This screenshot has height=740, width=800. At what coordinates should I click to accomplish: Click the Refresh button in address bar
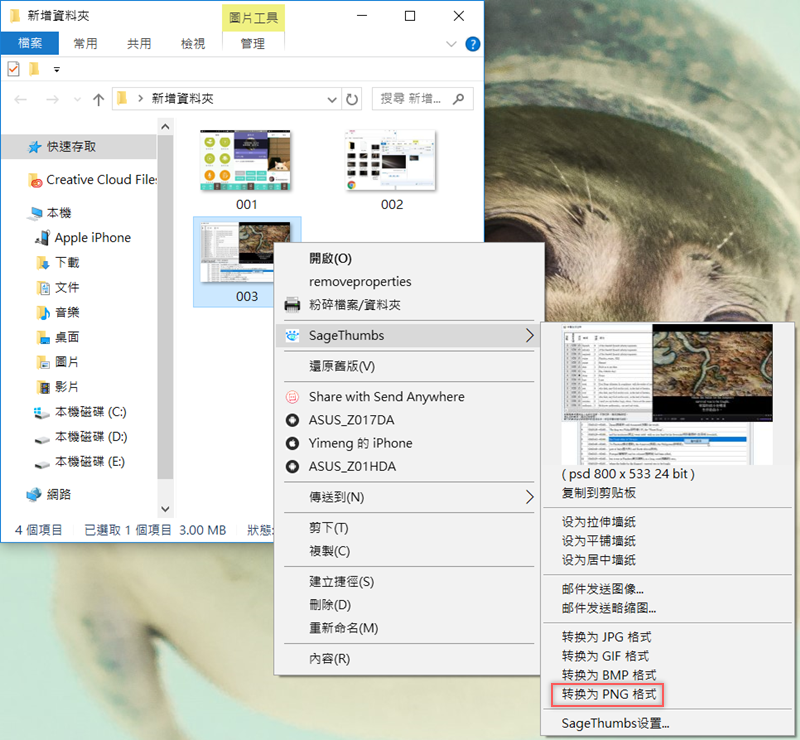[352, 99]
